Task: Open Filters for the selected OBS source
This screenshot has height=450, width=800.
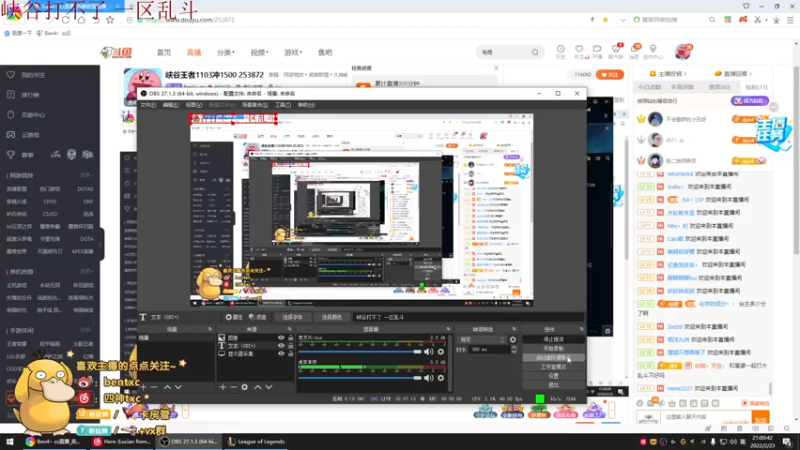Action: (258, 317)
